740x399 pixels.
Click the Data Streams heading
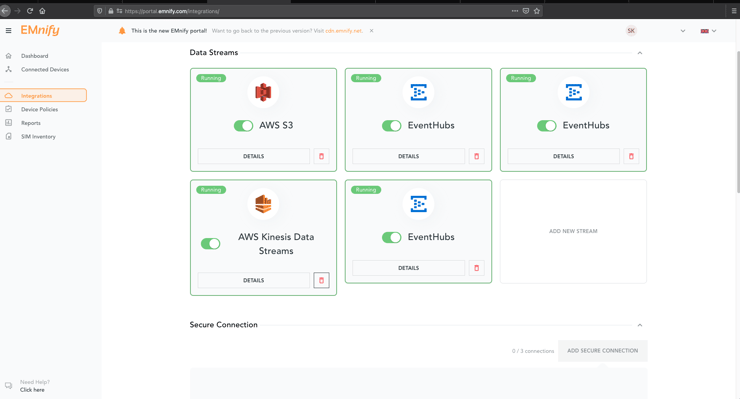coord(214,52)
